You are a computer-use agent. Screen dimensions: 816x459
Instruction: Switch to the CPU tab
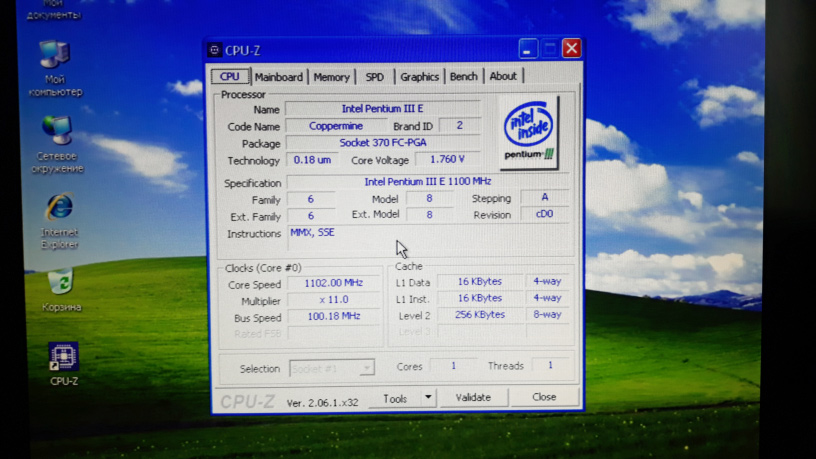(x=230, y=76)
